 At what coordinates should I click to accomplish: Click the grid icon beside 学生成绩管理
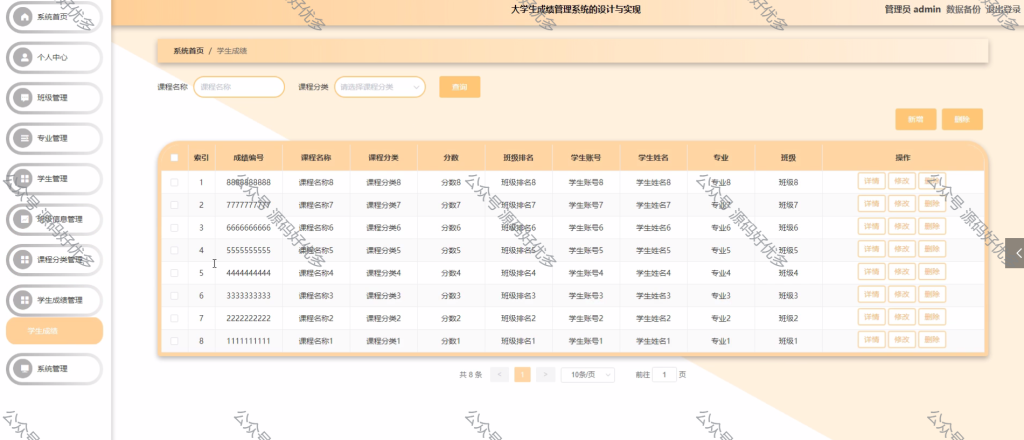[x=24, y=300]
